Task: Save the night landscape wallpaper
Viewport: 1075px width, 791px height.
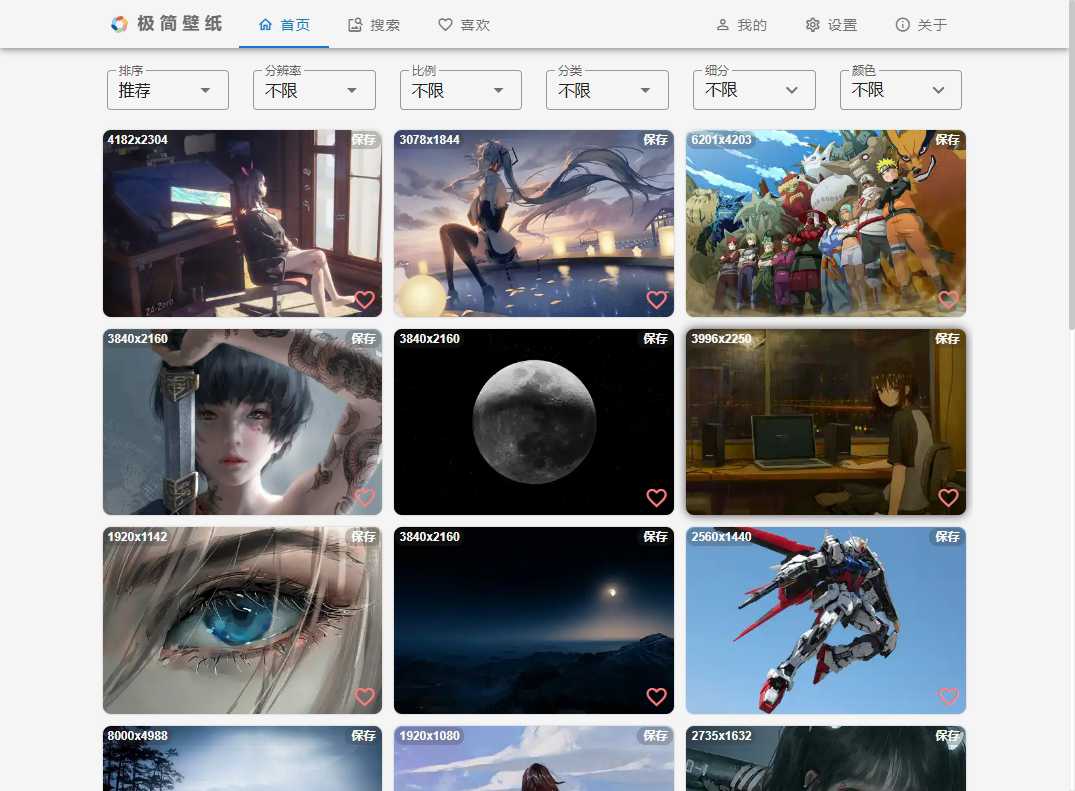Action: (x=655, y=537)
